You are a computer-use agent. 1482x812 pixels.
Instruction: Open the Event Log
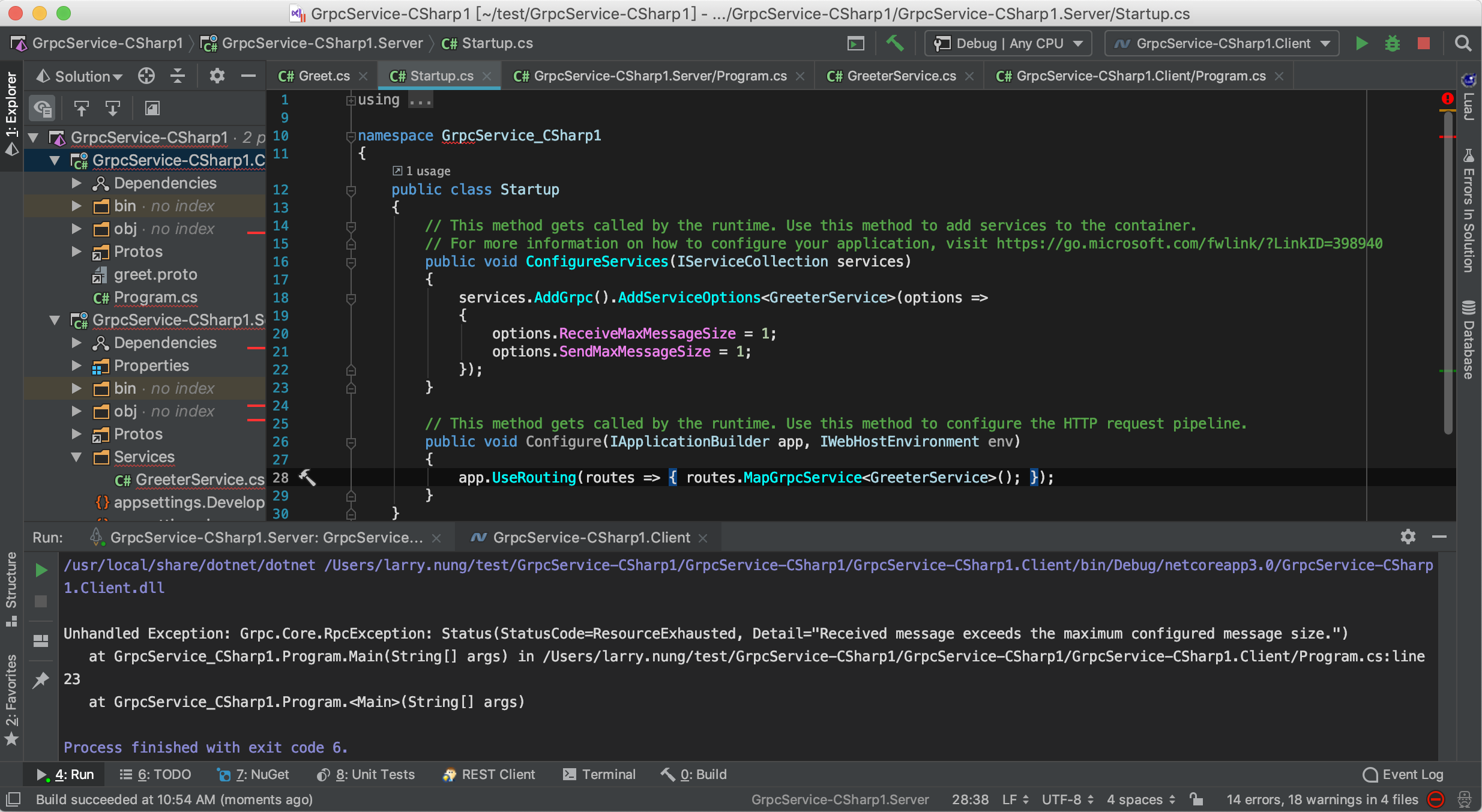1403,775
